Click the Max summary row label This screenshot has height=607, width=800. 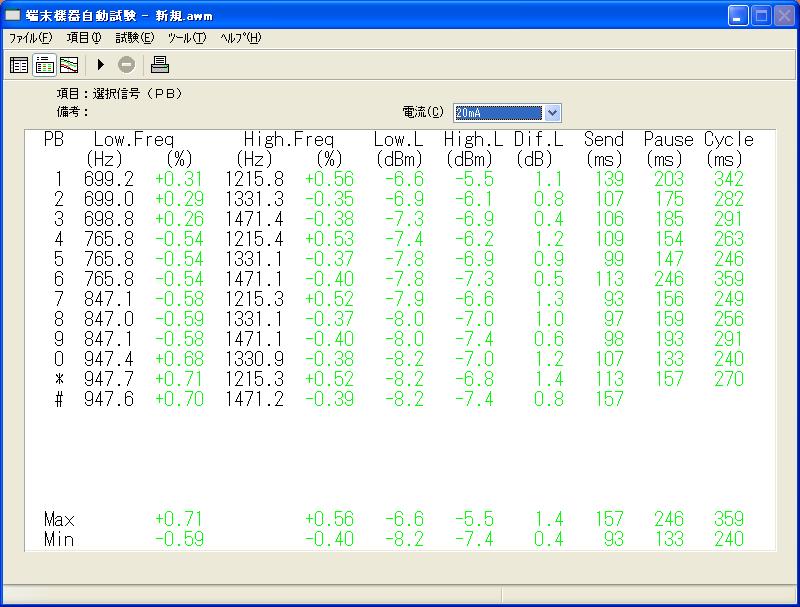pyautogui.click(x=59, y=519)
